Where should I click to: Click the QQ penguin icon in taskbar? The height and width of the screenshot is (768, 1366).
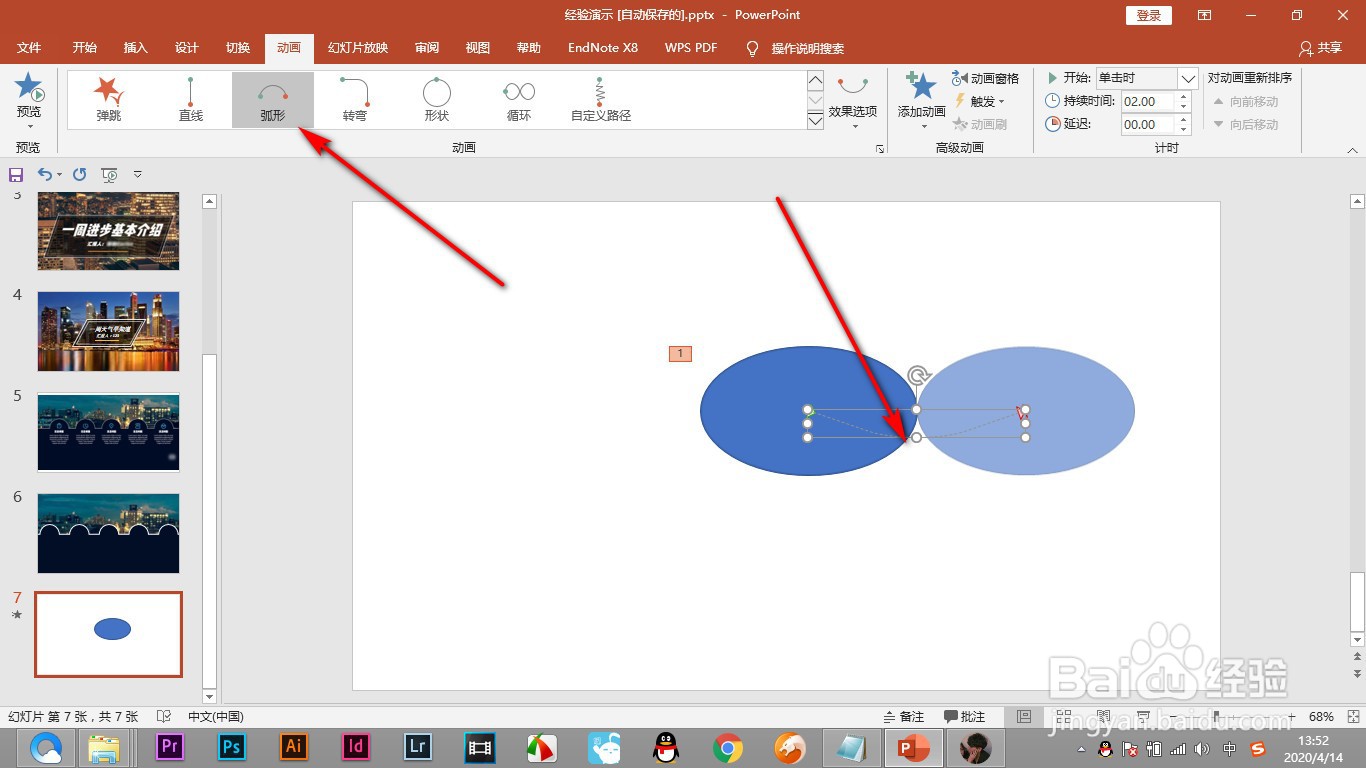point(665,747)
